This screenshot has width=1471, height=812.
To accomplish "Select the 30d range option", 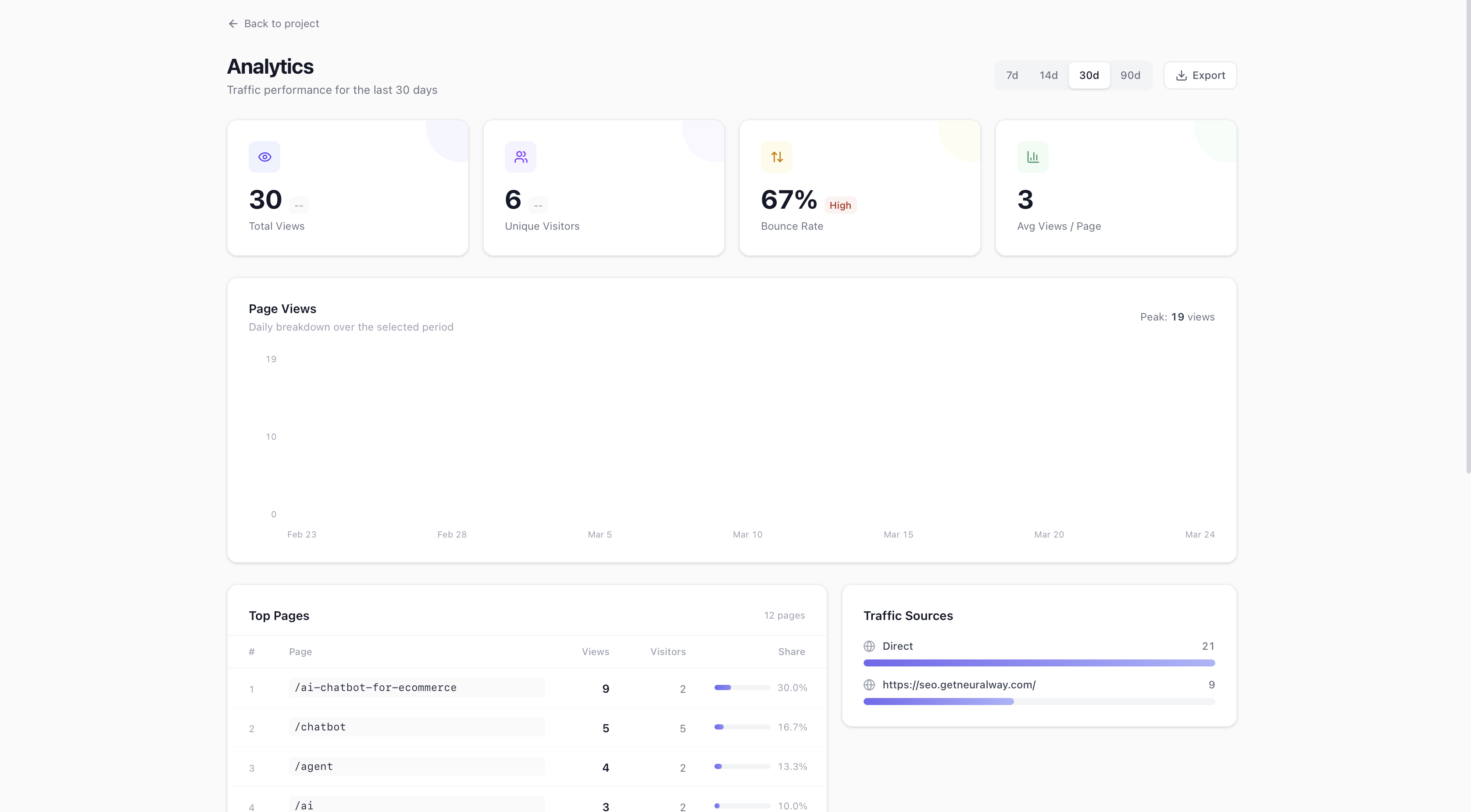I will click(1089, 75).
